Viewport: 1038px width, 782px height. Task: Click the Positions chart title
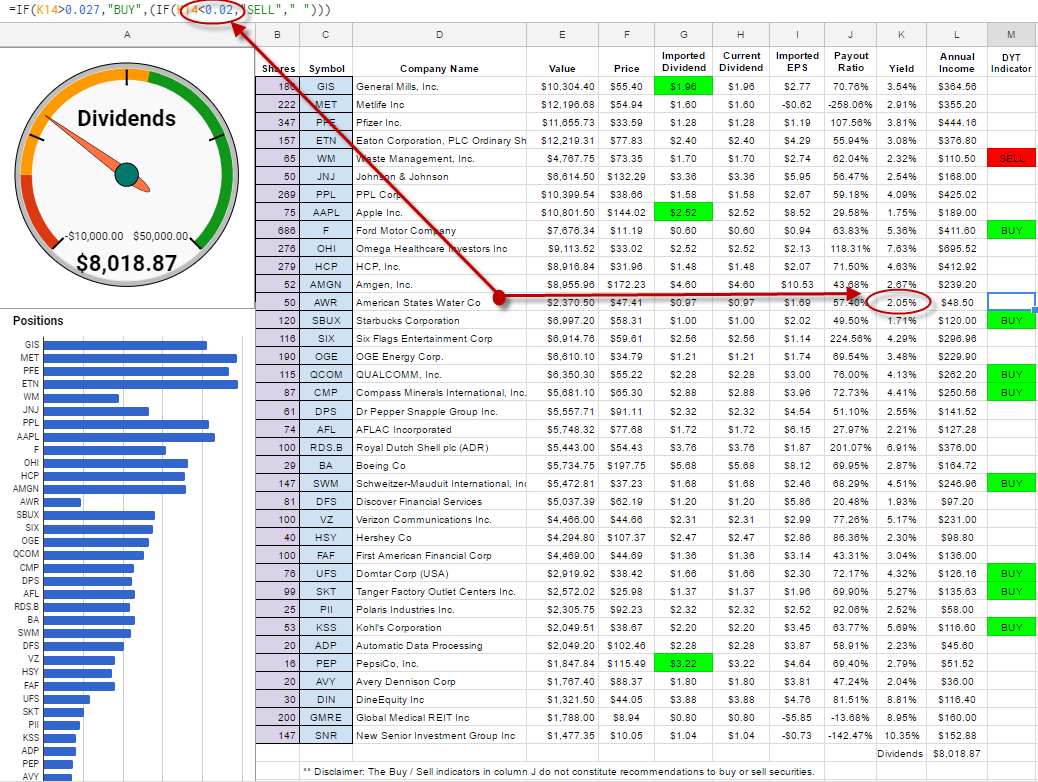tap(38, 321)
